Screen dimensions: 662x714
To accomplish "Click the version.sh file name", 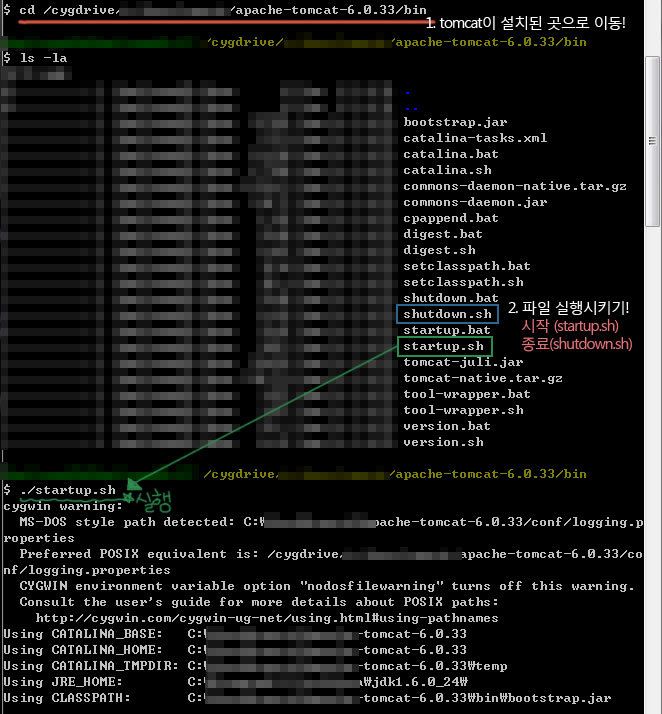I will 443,442.
